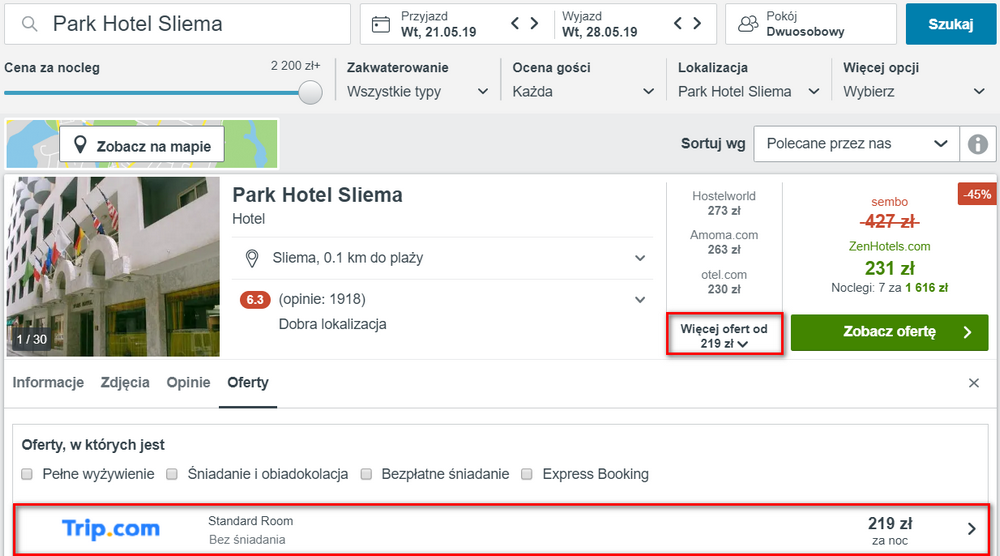Close the offers panel with X
Viewport: 1000px width, 556px height.
pos(974,383)
